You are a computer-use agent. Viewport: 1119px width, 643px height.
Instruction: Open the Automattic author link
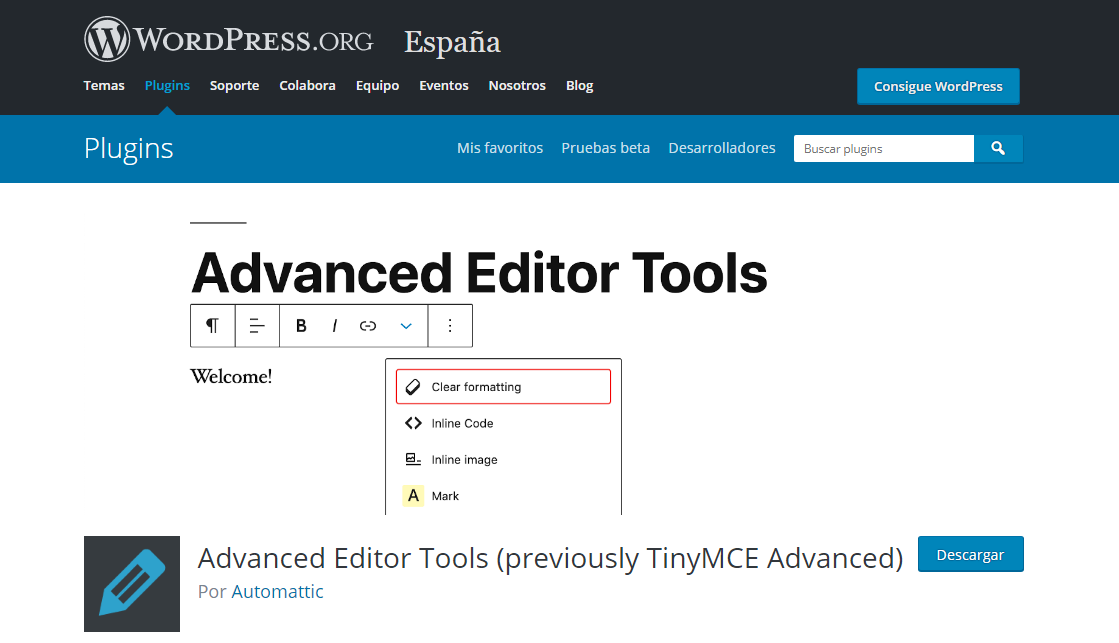pos(278,592)
